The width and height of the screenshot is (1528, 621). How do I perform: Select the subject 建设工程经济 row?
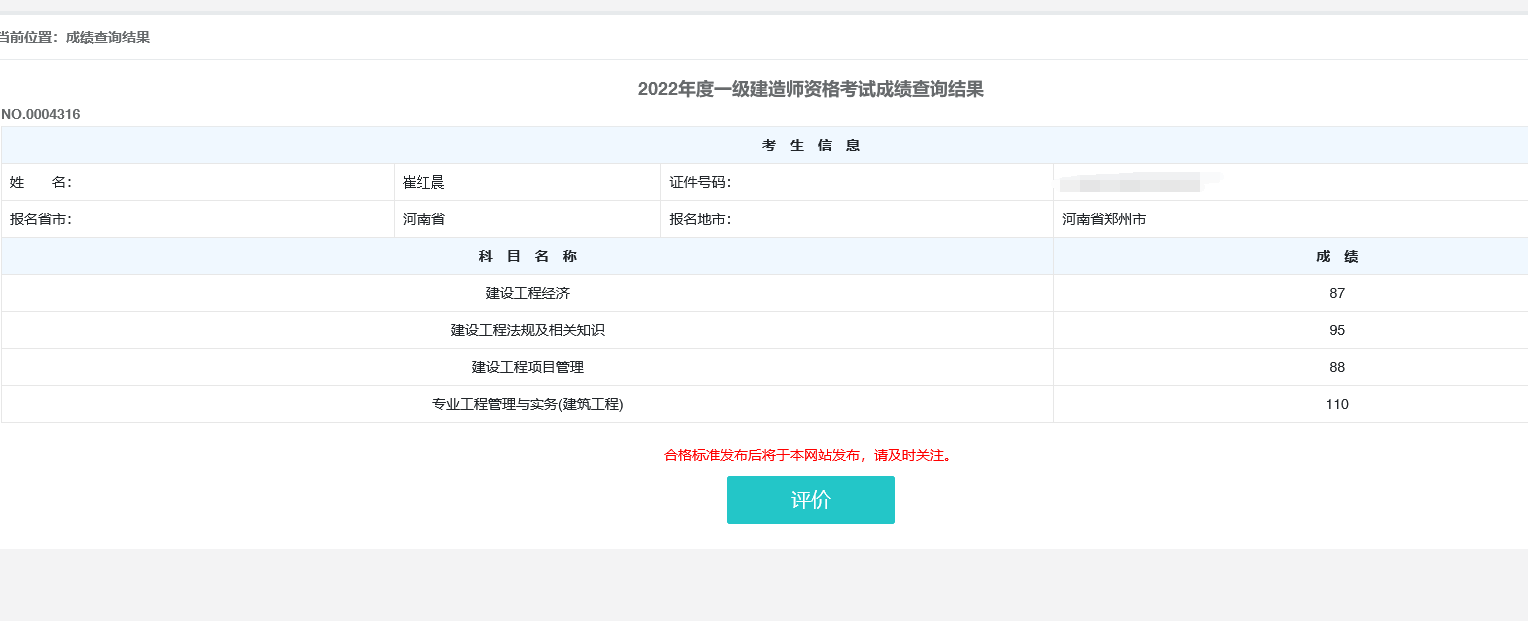point(527,293)
